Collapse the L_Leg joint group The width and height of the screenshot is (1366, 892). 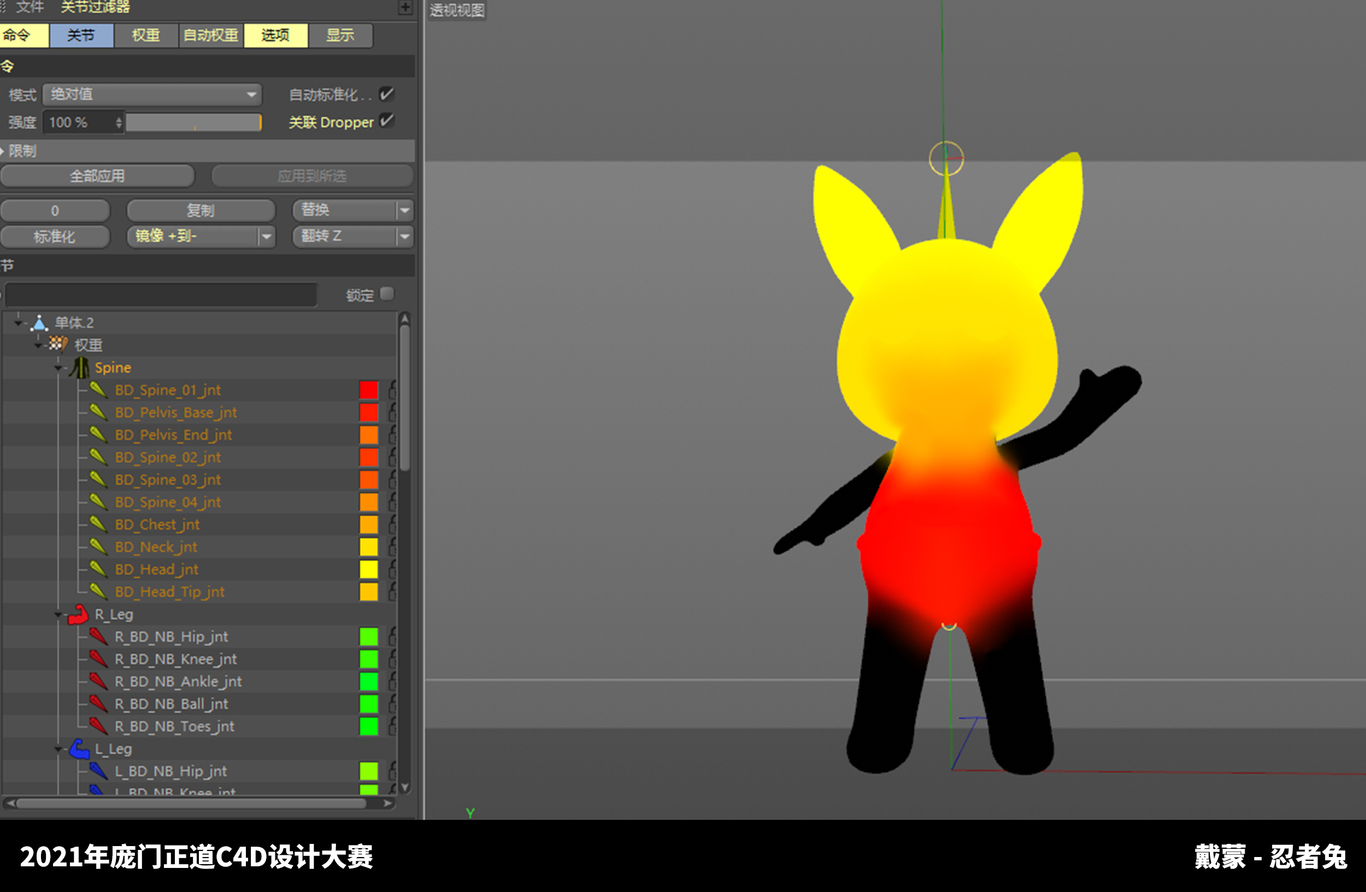point(59,749)
